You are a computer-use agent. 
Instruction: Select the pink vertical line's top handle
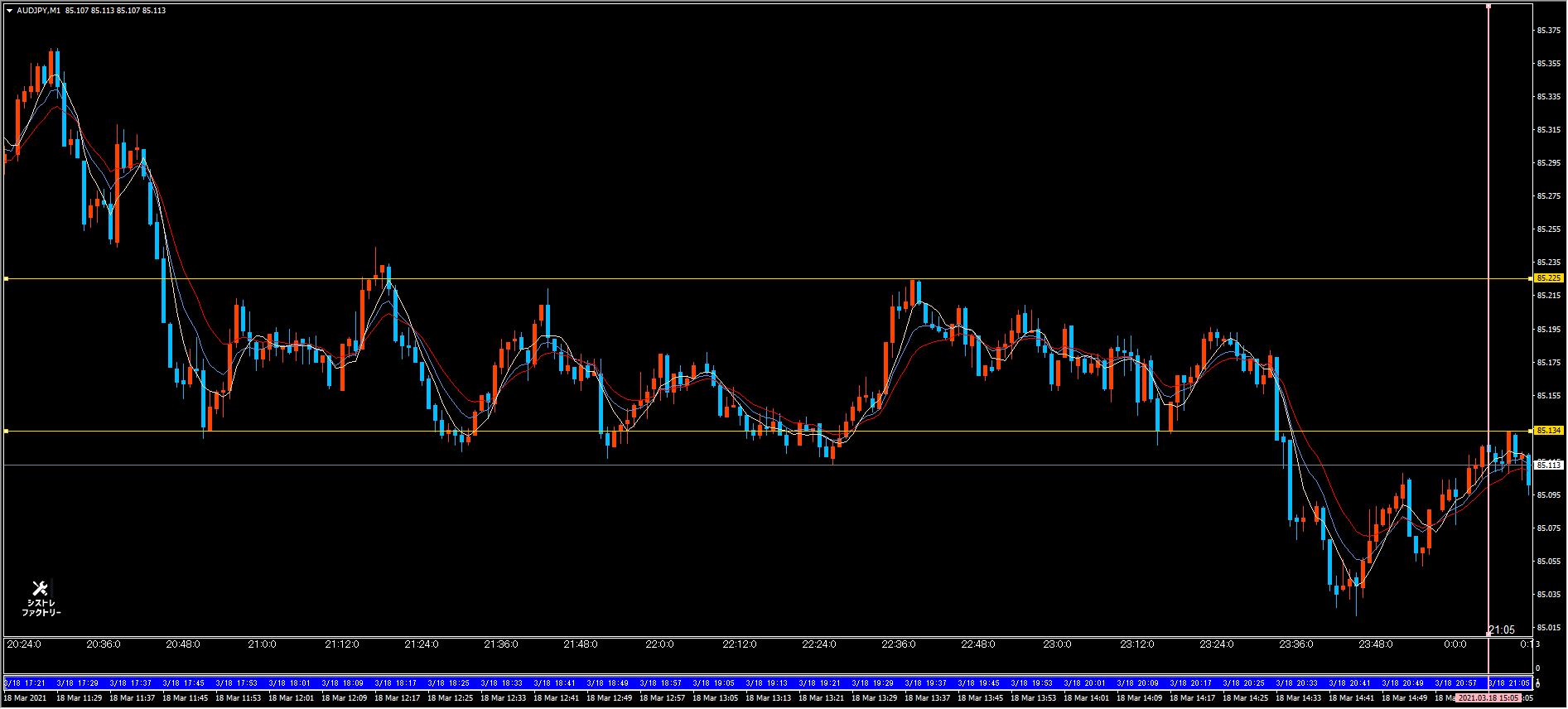click(1489, 7)
